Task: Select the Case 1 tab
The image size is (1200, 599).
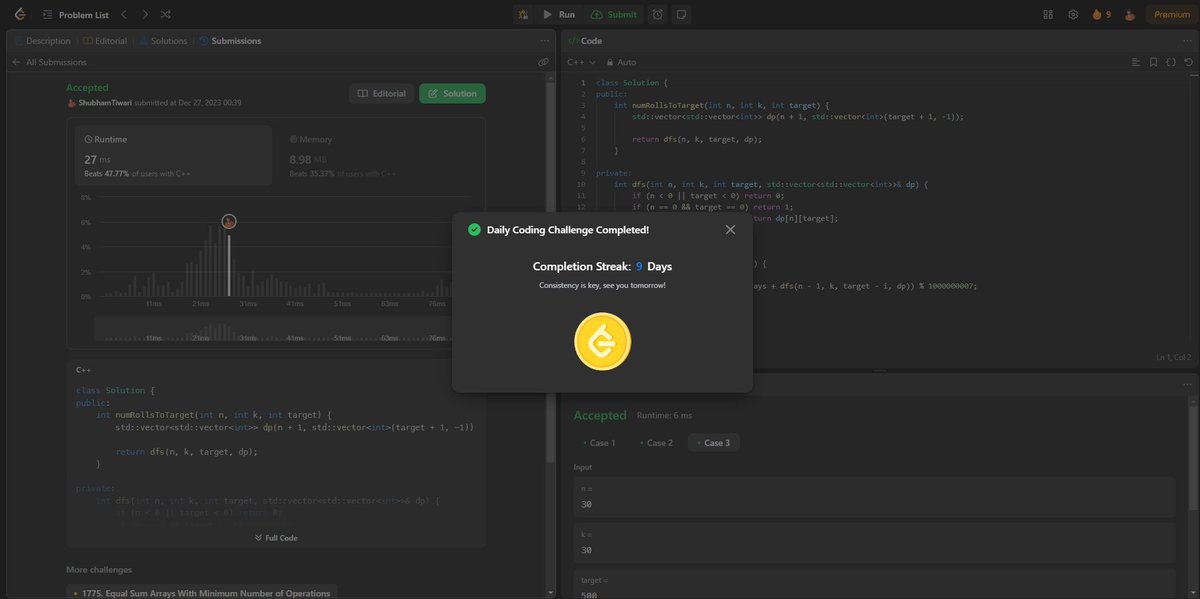Action: tap(599, 443)
